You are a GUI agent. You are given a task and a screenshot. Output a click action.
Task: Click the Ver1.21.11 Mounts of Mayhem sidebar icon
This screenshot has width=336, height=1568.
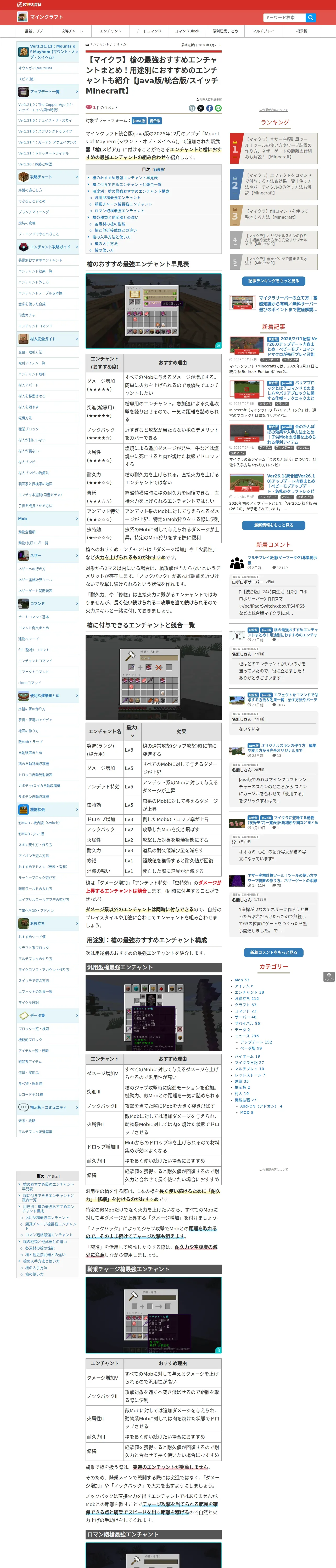23,52
